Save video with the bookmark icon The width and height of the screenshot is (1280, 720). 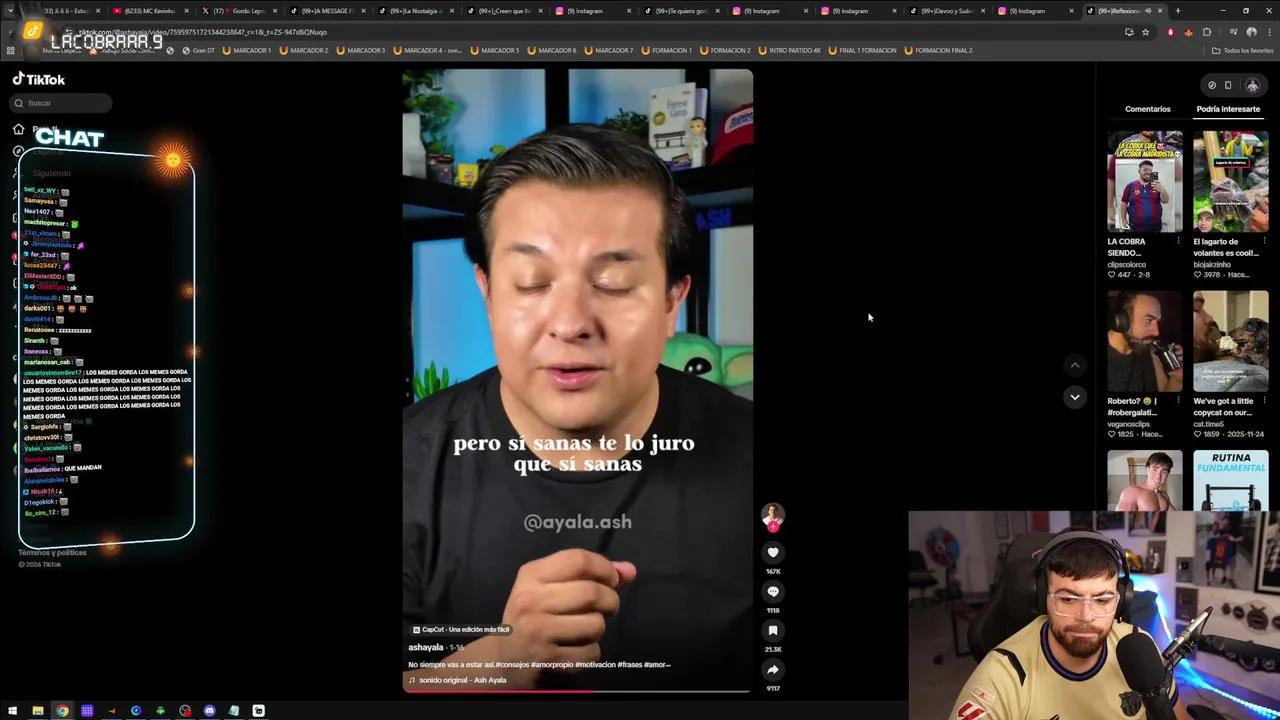(x=773, y=630)
